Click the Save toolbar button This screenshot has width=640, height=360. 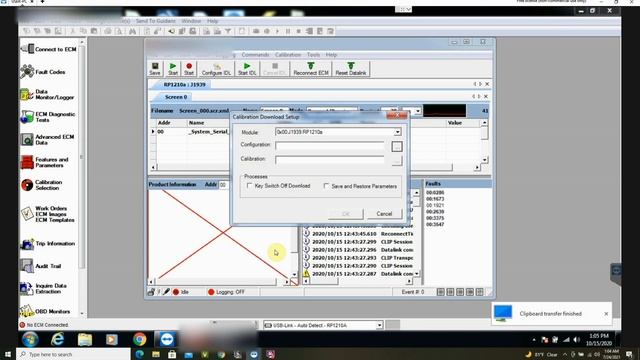(155, 69)
